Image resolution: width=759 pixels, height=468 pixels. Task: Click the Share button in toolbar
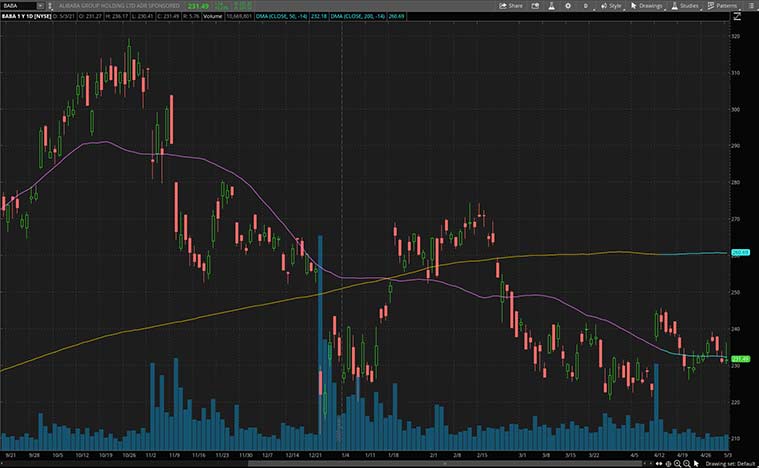(x=512, y=5)
